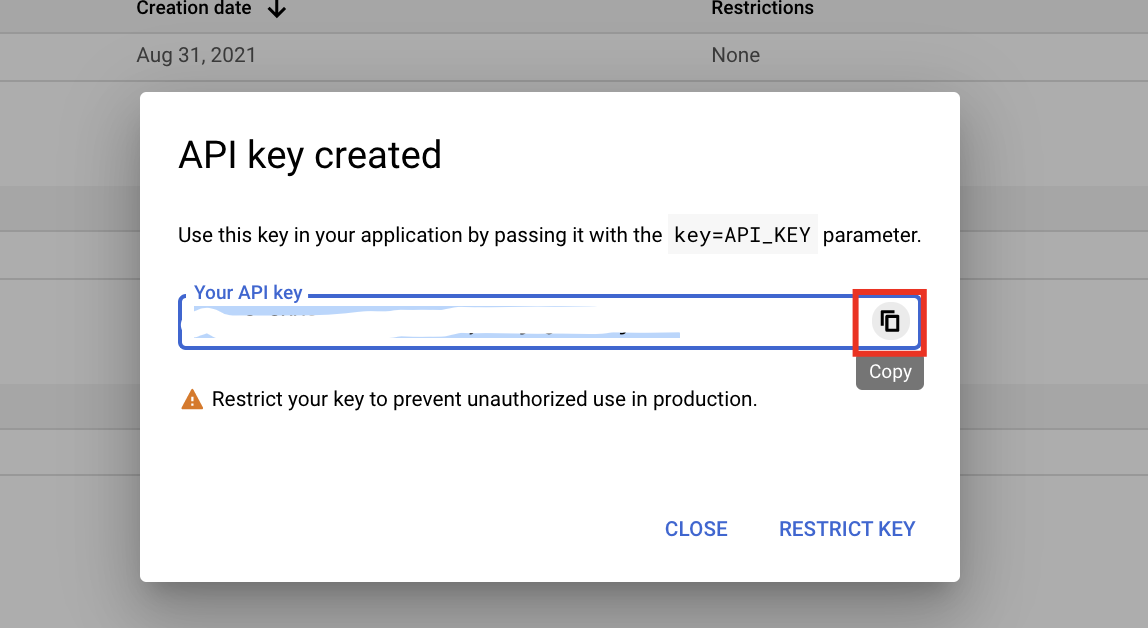Screen dimensions: 1148x628
Task: Click the None restrictions cell
Action: (735, 55)
